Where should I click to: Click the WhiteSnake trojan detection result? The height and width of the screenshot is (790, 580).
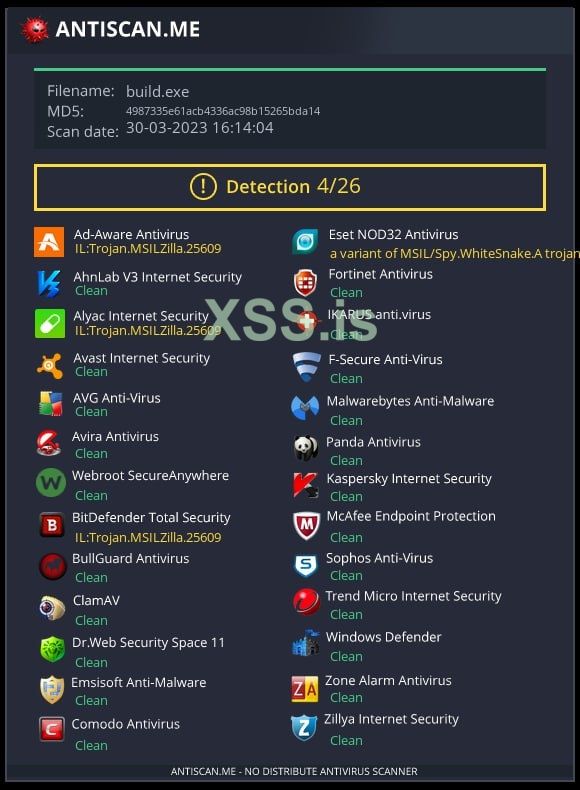click(455, 253)
